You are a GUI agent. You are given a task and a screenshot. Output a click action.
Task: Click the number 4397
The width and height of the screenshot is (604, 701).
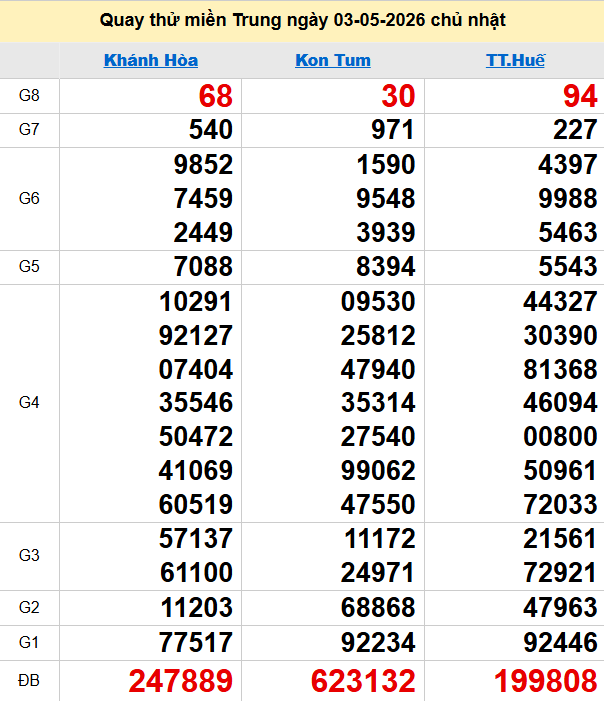pyautogui.click(x=568, y=165)
